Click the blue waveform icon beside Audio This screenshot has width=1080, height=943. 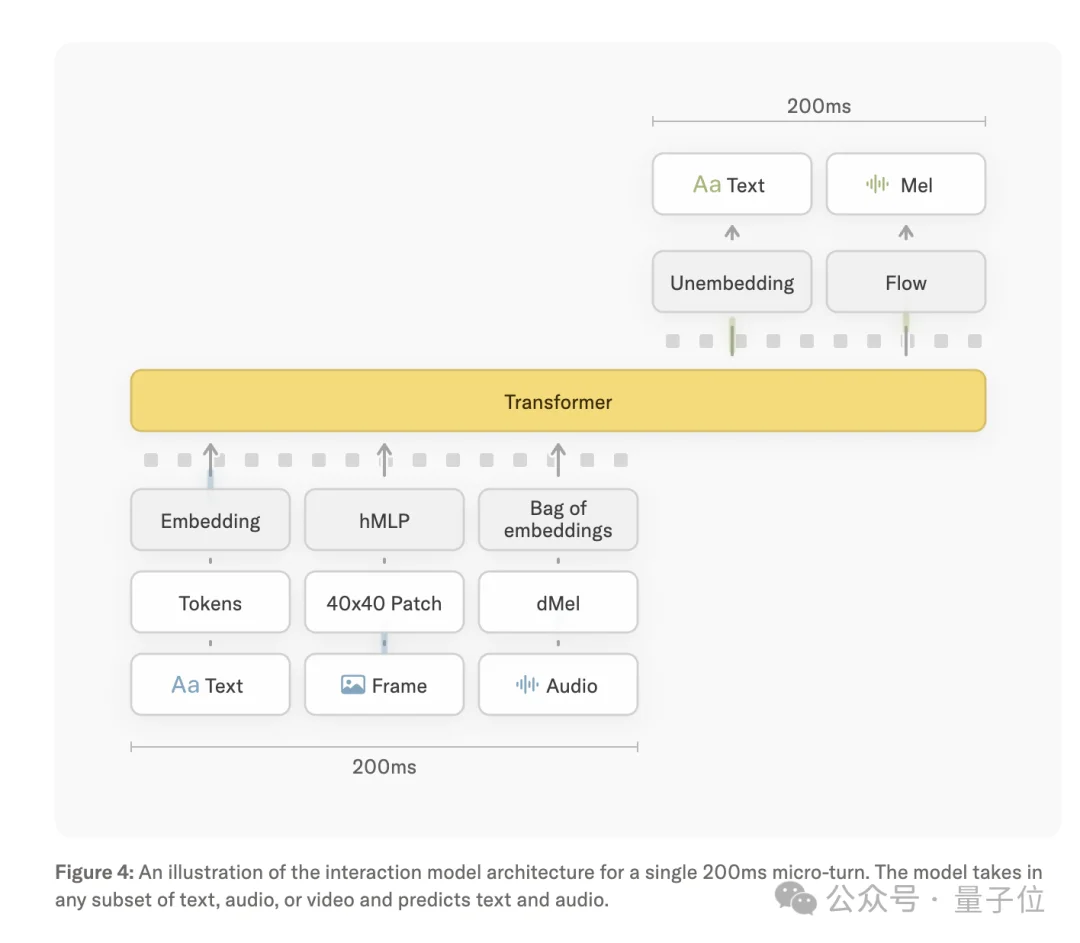pyautogui.click(x=527, y=685)
